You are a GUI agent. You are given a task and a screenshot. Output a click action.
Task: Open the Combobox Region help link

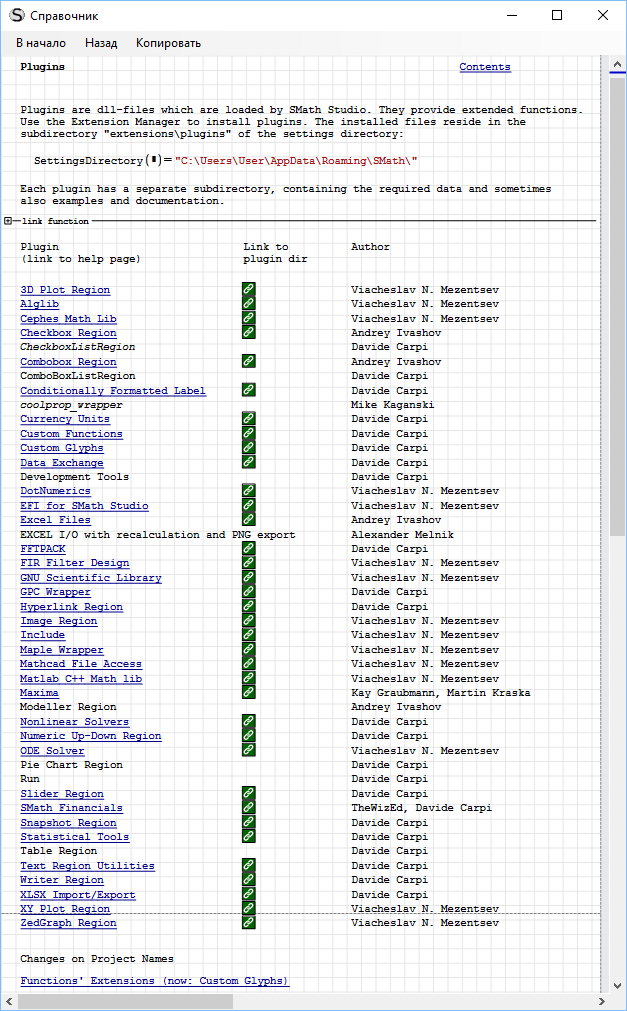(68, 362)
